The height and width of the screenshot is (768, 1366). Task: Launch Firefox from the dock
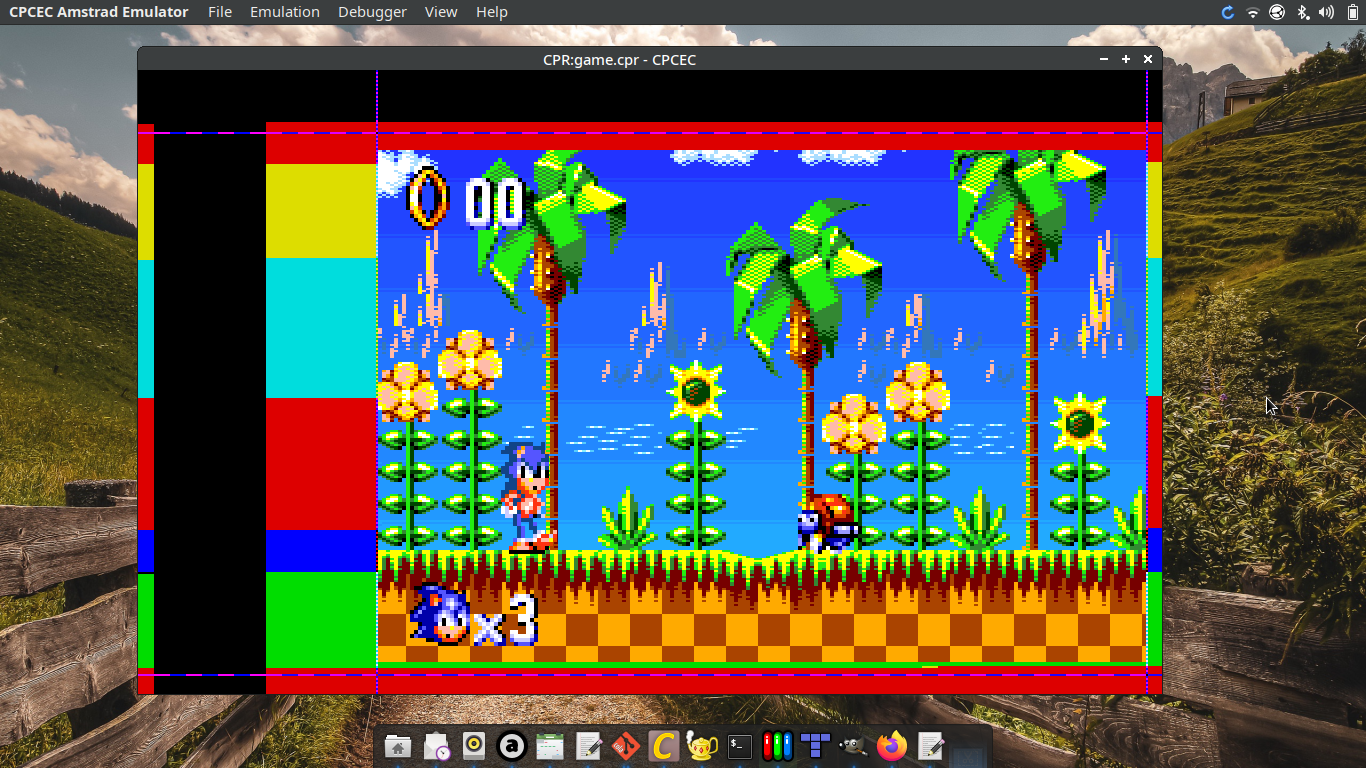point(891,746)
